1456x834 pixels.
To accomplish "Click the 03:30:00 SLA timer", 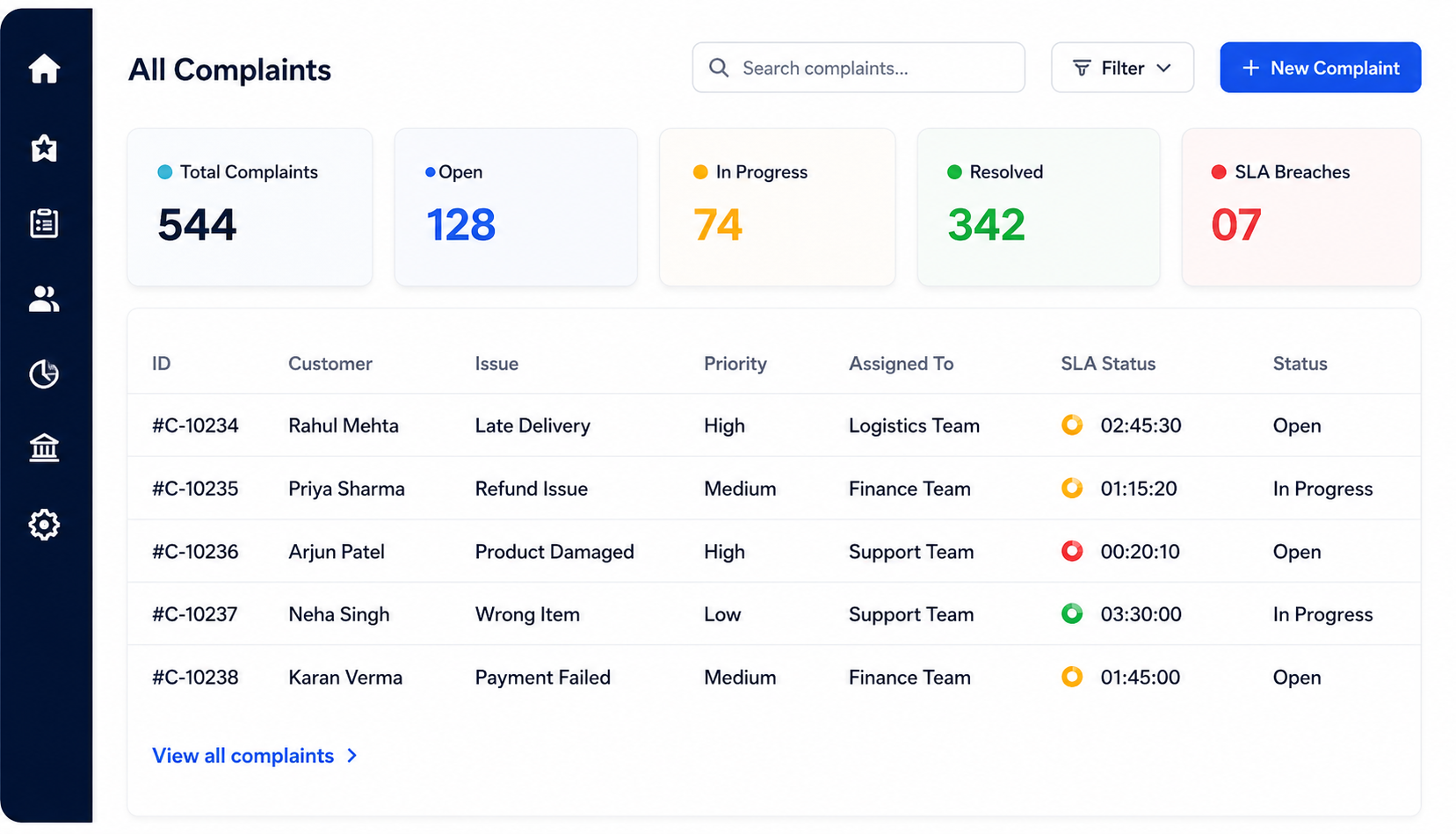I will pyautogui.click(x=1141, y=614).
